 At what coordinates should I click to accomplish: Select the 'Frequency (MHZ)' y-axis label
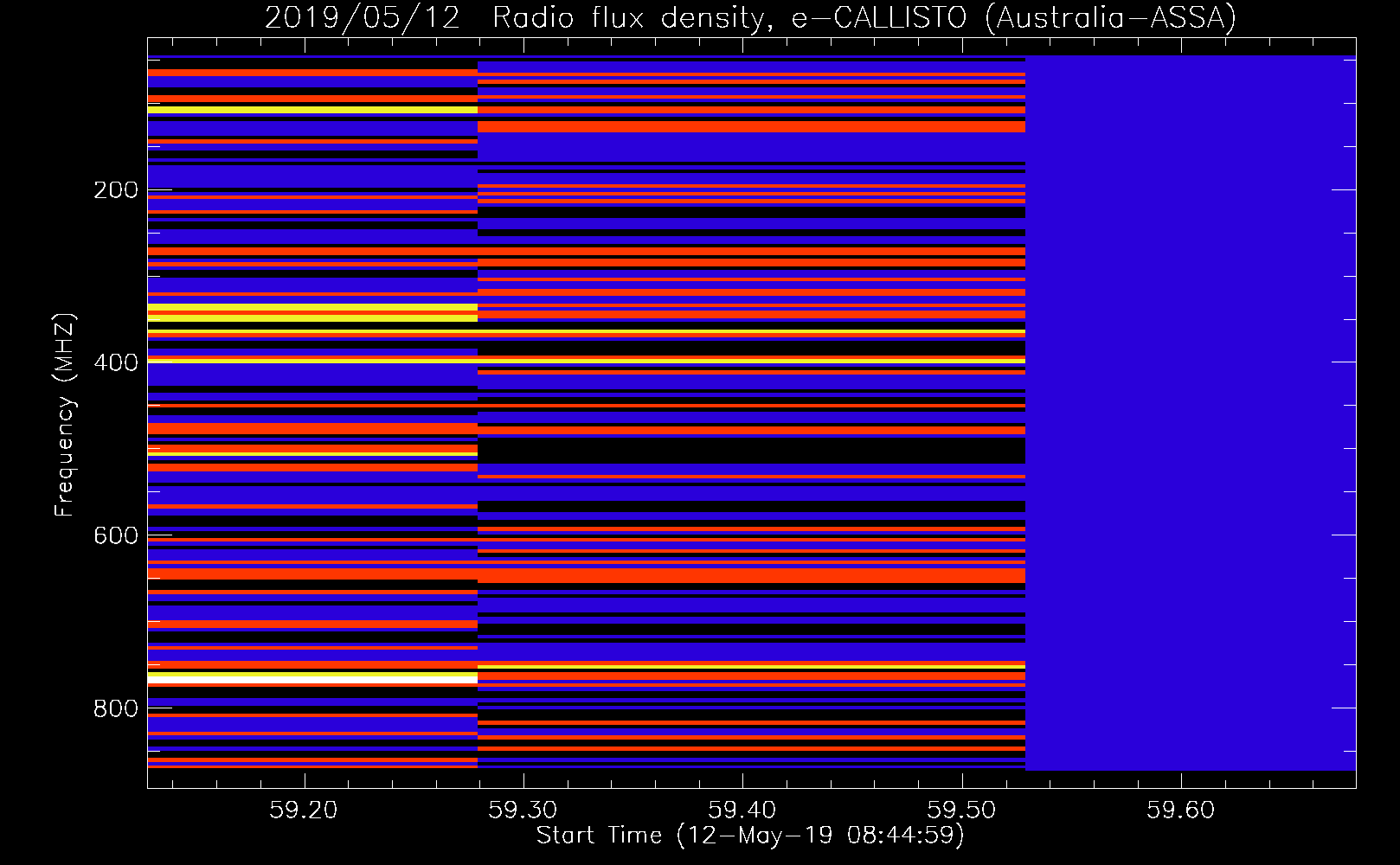[x=64, y=414]
